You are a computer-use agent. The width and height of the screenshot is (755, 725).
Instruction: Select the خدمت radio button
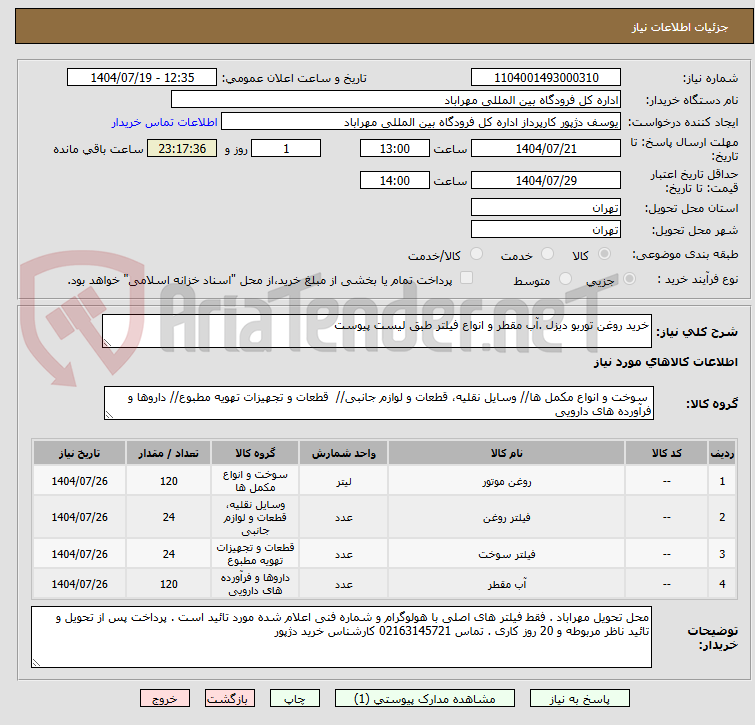547,254
